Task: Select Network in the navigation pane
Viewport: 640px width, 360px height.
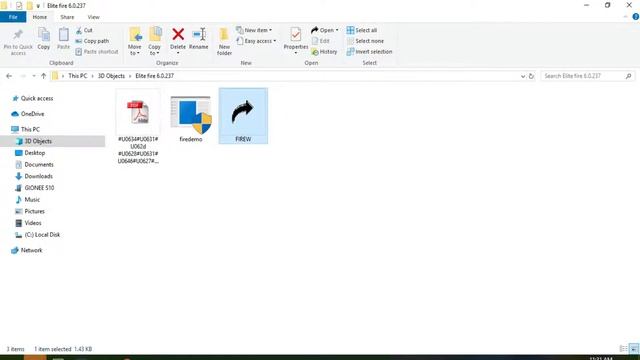Action: coord(27,250)
